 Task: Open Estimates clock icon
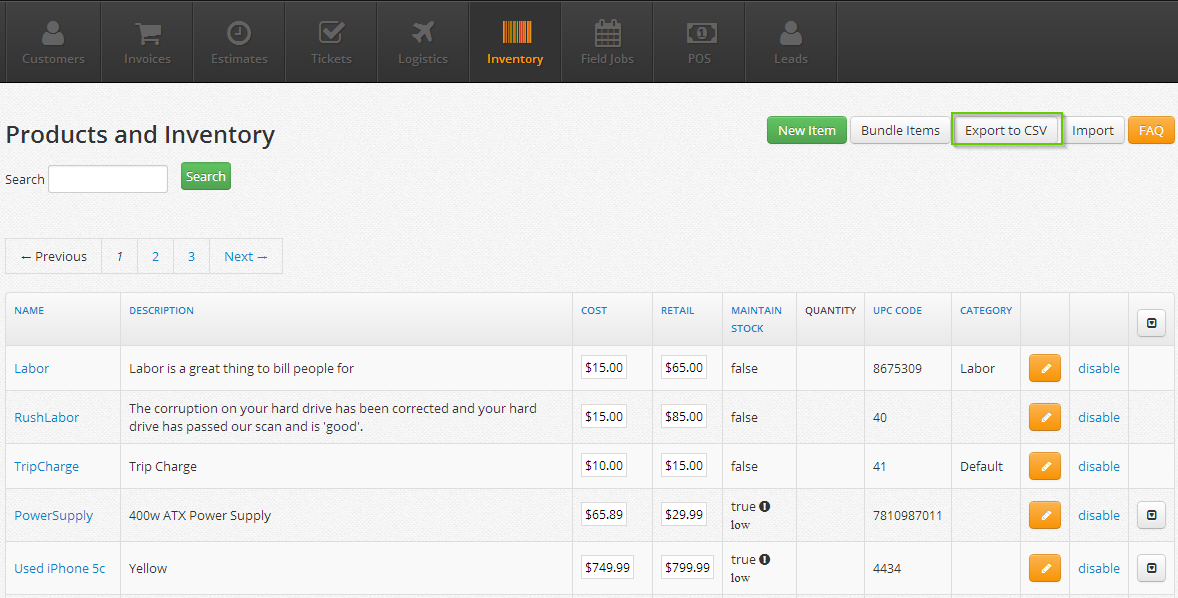click(x=239, y=33)
